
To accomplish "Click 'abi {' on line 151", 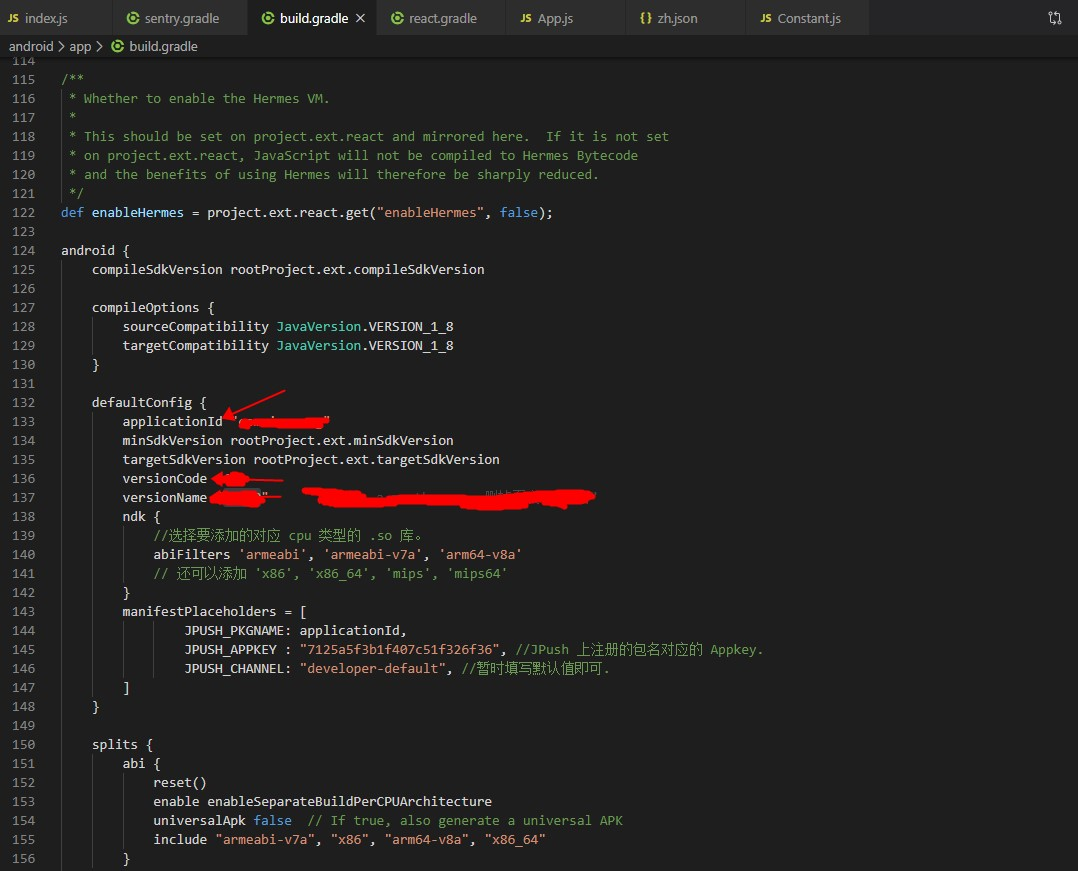I will pyautogui.click(x=141, y=764).
